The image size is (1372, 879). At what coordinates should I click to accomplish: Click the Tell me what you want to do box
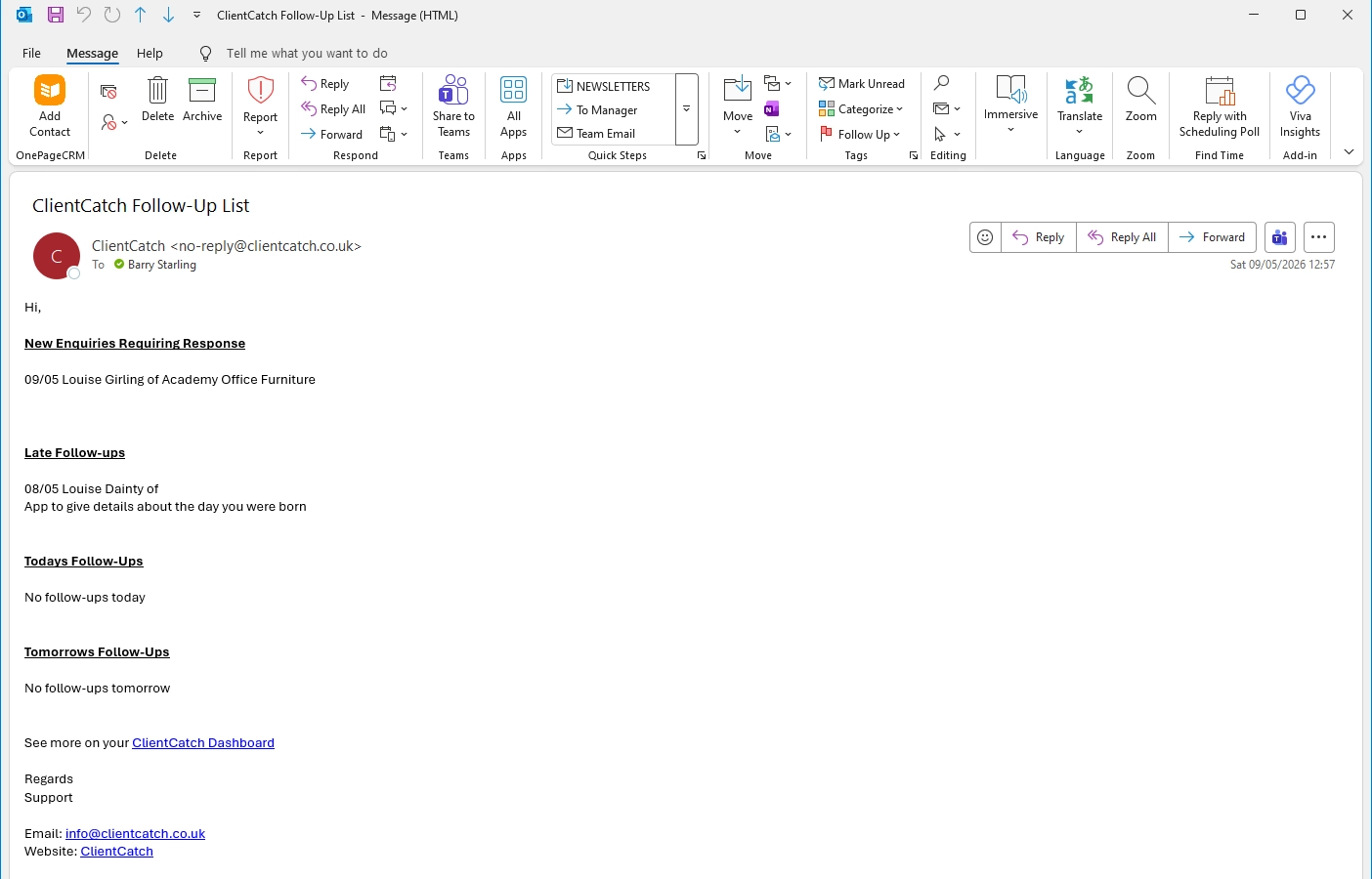click(x=307, y=54)
